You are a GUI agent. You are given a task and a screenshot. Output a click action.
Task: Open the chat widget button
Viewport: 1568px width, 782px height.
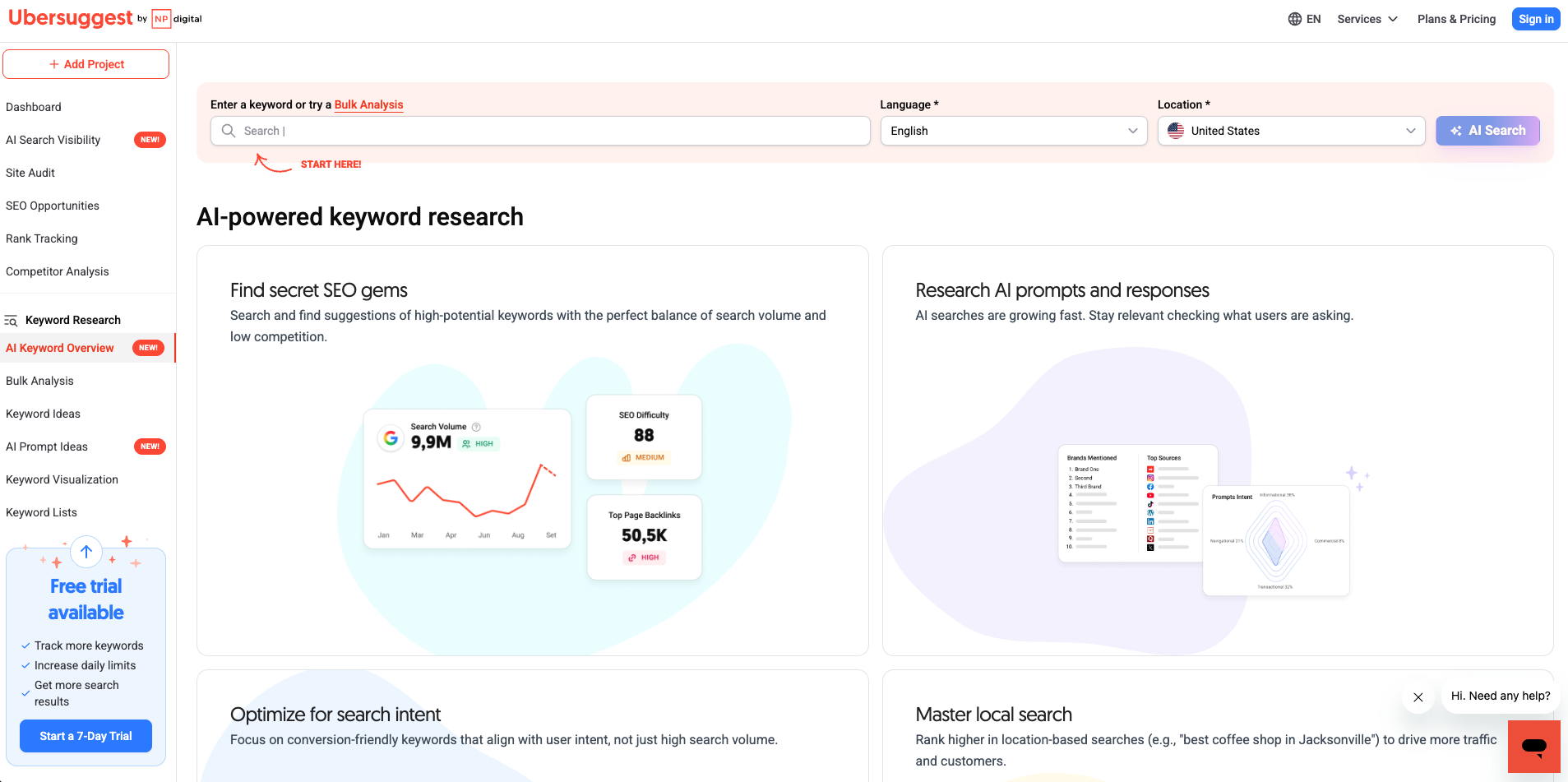tap(1534, 747)
